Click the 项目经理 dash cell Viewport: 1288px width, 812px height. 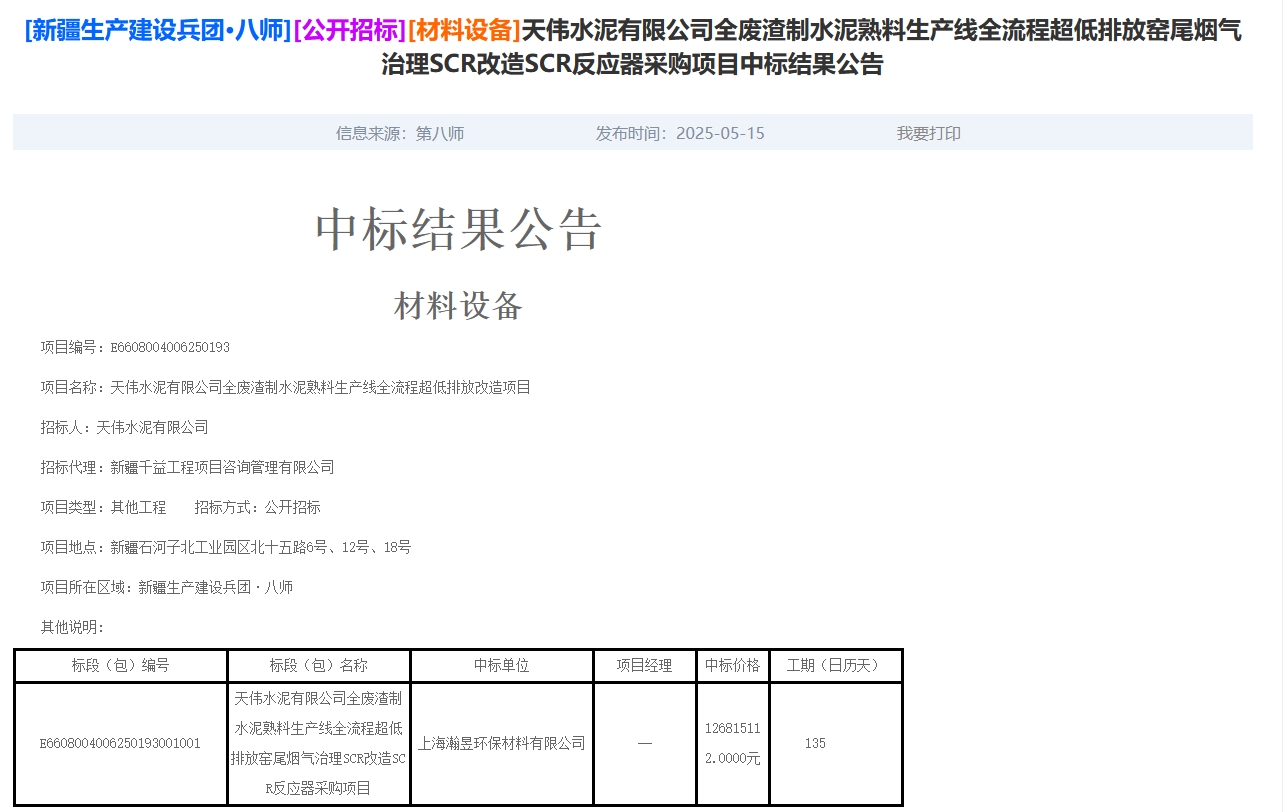645,744
